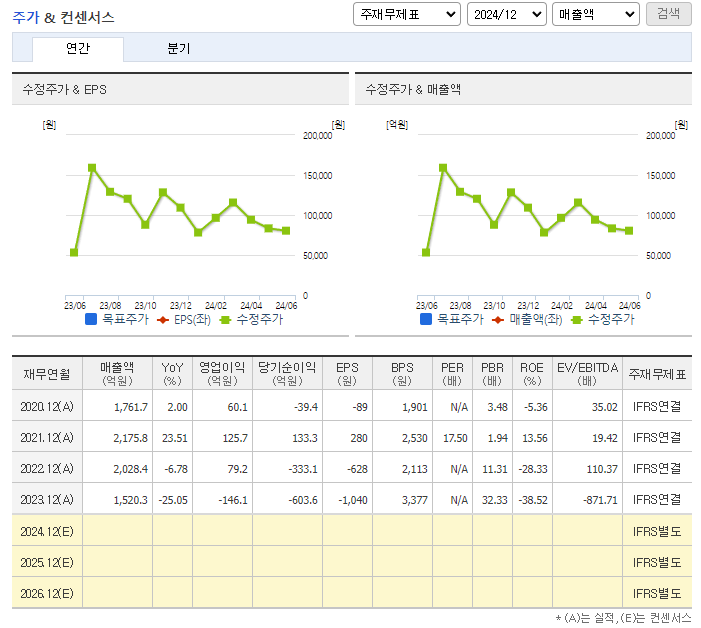Click green 수정주가 legend marker in 매출액 chart
This screenshot has width=701, height=628.
[577, 320]
